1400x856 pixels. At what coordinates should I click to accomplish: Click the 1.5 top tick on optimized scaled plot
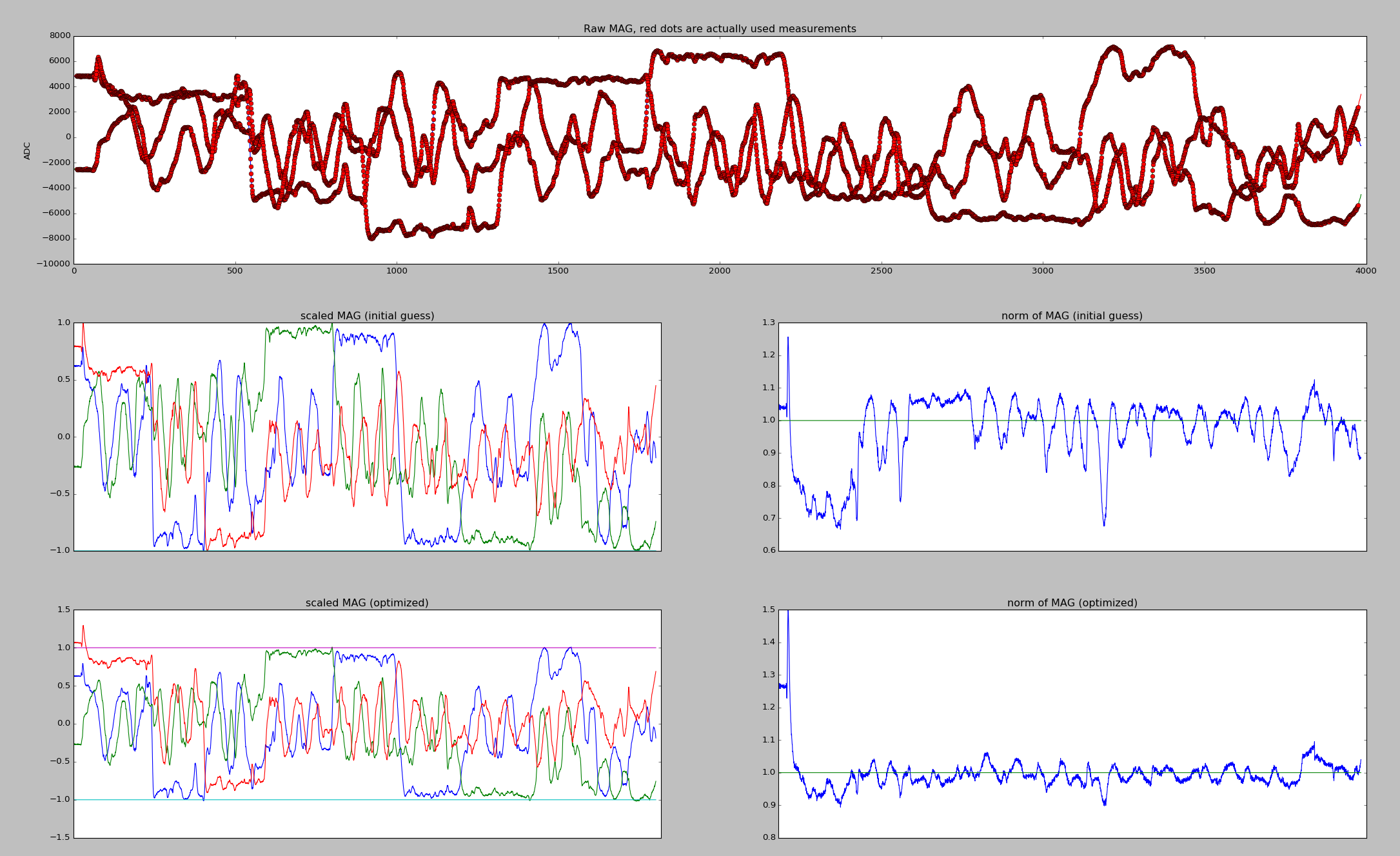[63, 610]
